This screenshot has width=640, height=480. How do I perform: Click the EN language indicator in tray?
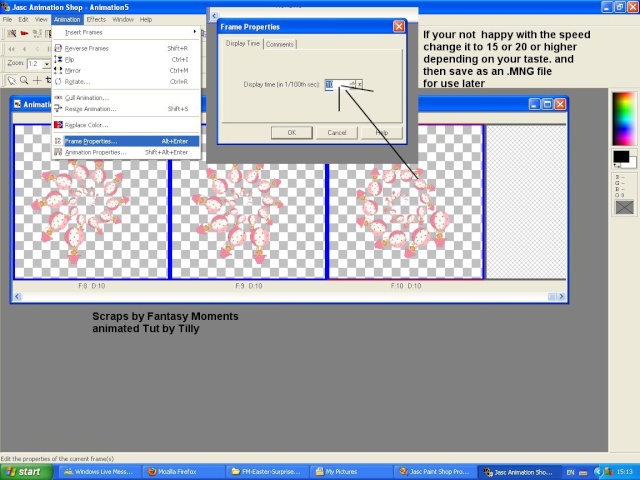click(x=571, y=472)
